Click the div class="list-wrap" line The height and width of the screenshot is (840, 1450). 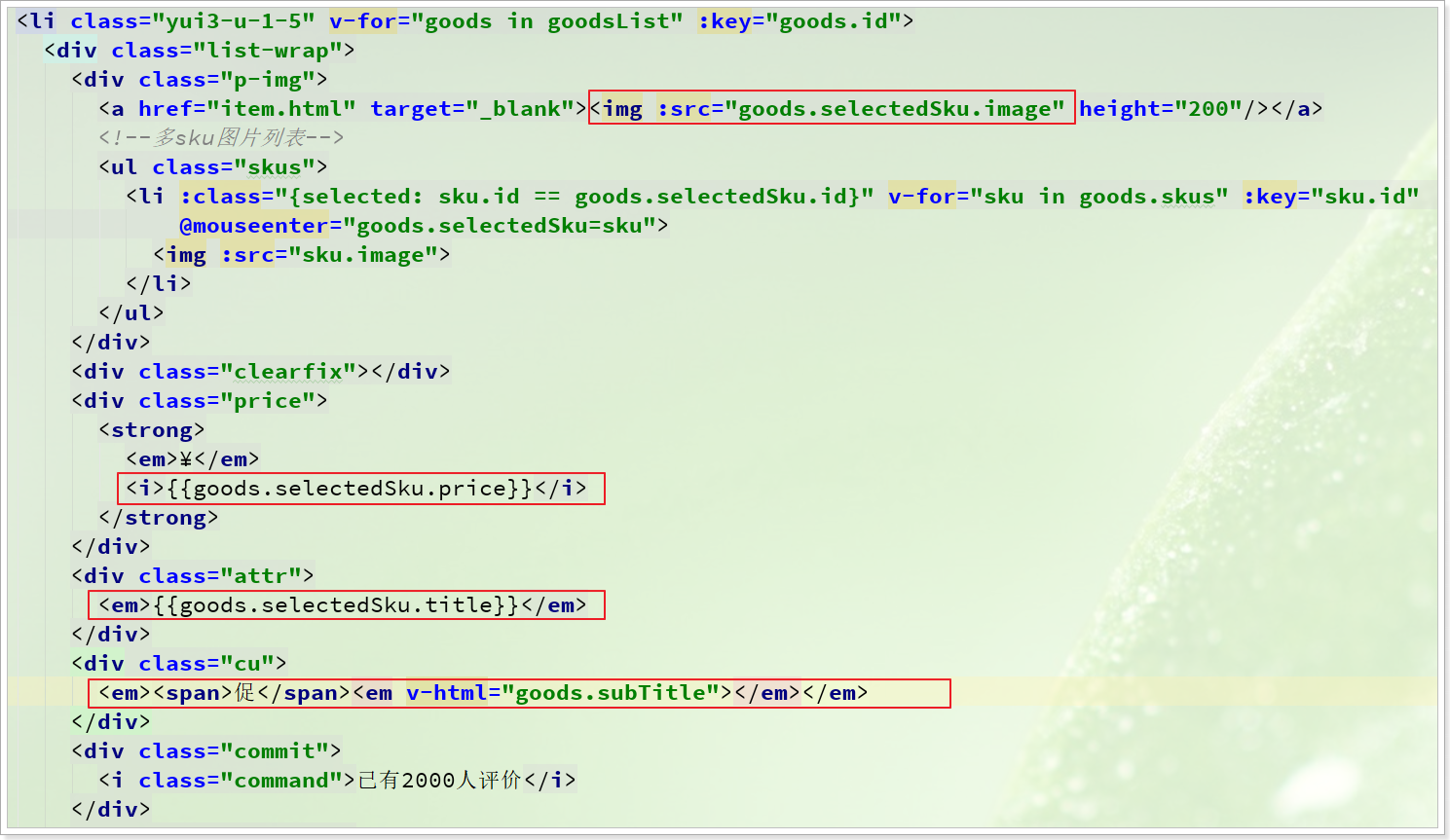[200, 51]
